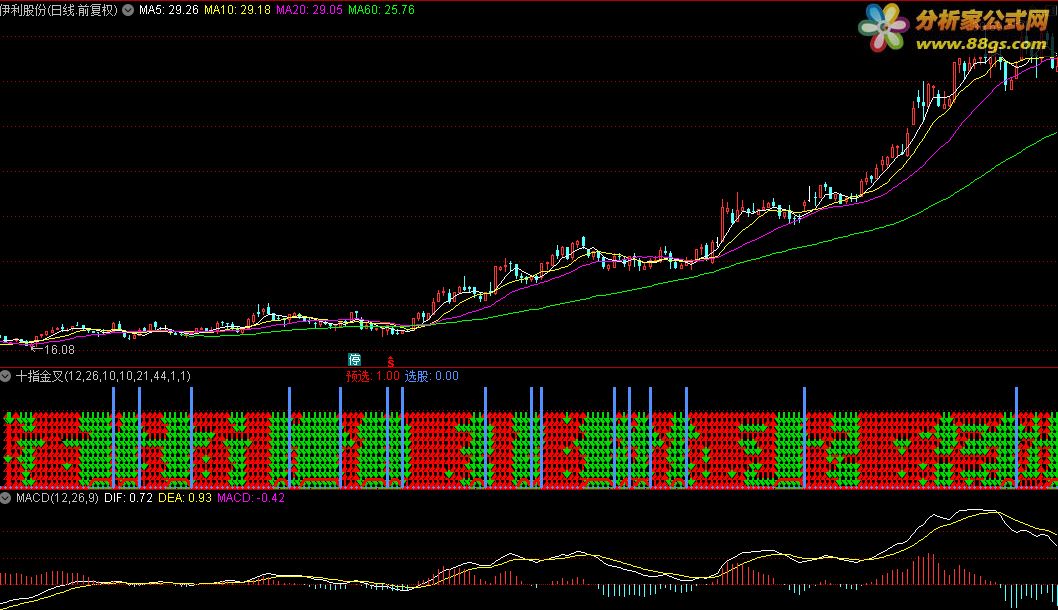Select the MA5: 29.26 label
The image size is (1058, 610).
[169, 10]
